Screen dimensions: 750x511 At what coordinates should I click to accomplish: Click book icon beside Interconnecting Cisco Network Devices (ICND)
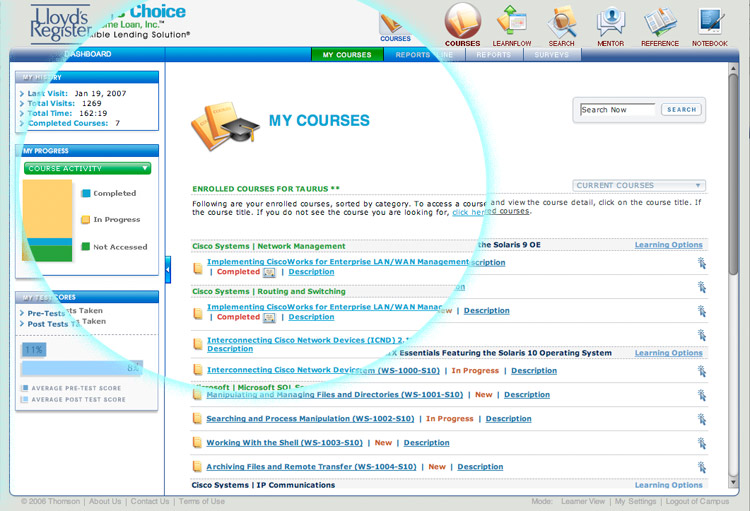[x=198, y=344]
